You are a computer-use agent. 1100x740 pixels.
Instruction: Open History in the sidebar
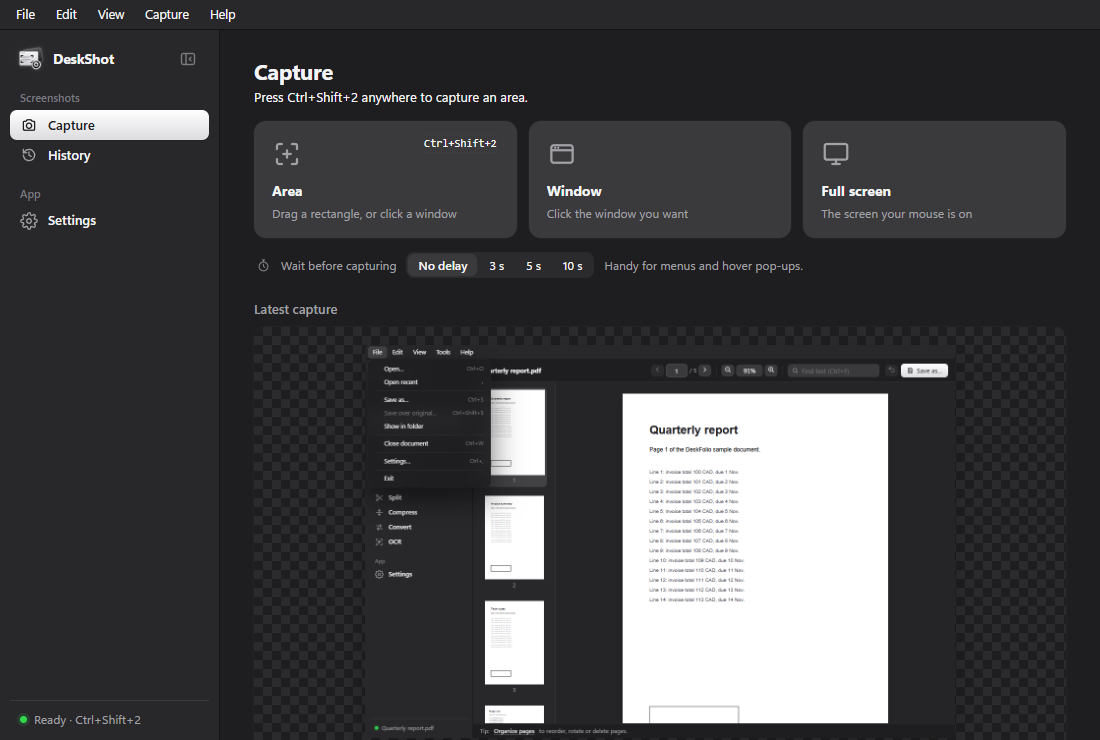tap(109, 155)
